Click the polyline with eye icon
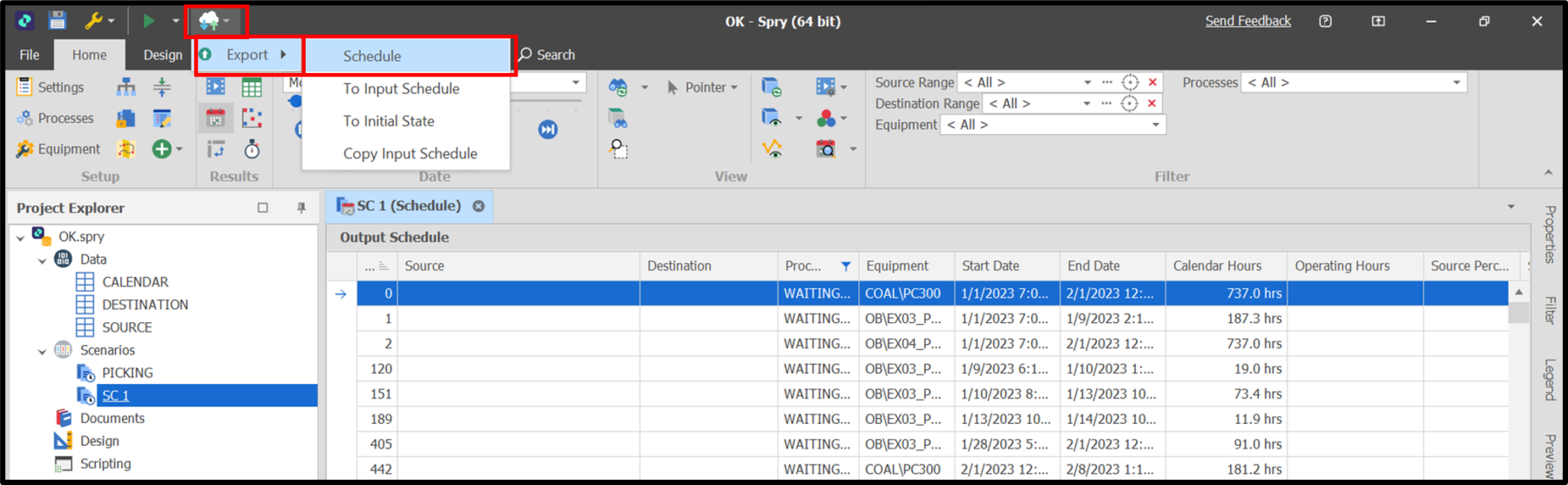 pos(772,149)
